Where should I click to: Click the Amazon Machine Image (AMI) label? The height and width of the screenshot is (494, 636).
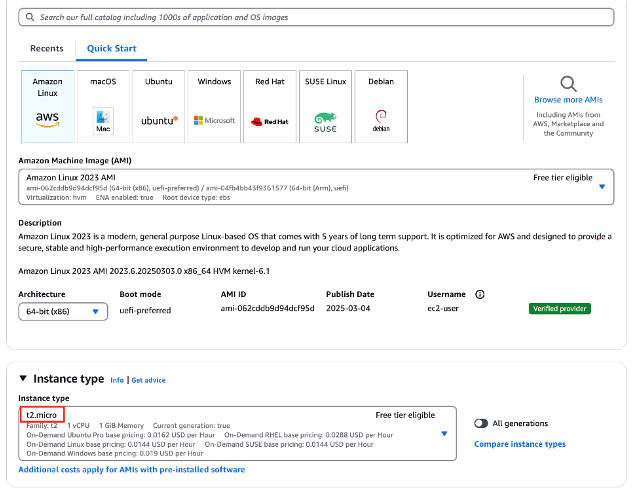coord(75,161)
